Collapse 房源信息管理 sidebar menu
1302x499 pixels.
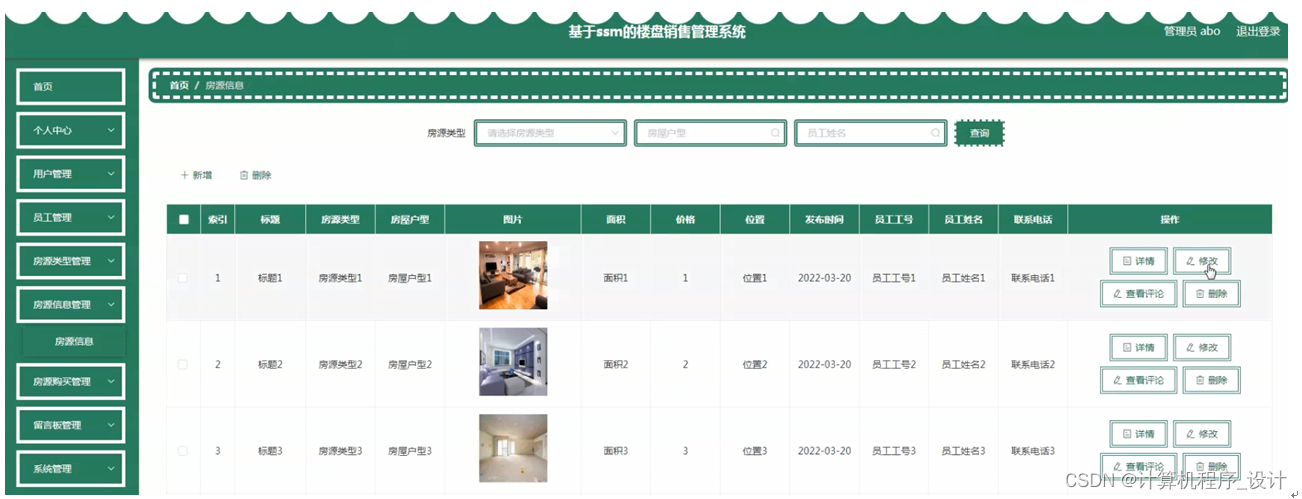click(71, 305)
